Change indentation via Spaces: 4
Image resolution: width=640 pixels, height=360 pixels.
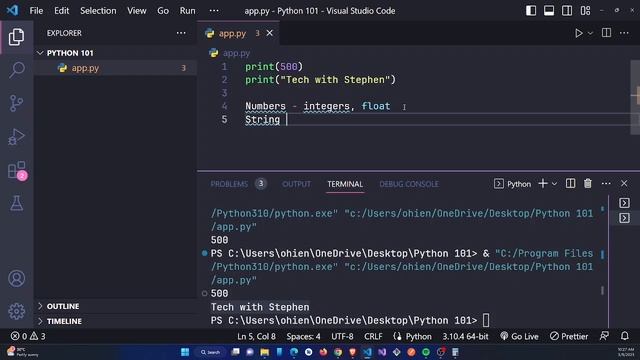[x=303, y=336]
